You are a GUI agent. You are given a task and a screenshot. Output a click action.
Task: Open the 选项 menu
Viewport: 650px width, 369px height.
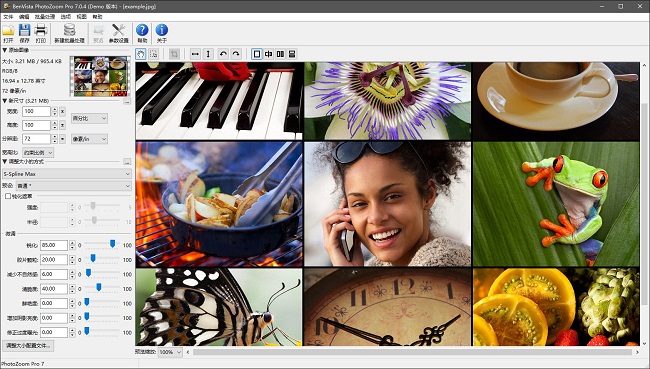coord(66,17)
